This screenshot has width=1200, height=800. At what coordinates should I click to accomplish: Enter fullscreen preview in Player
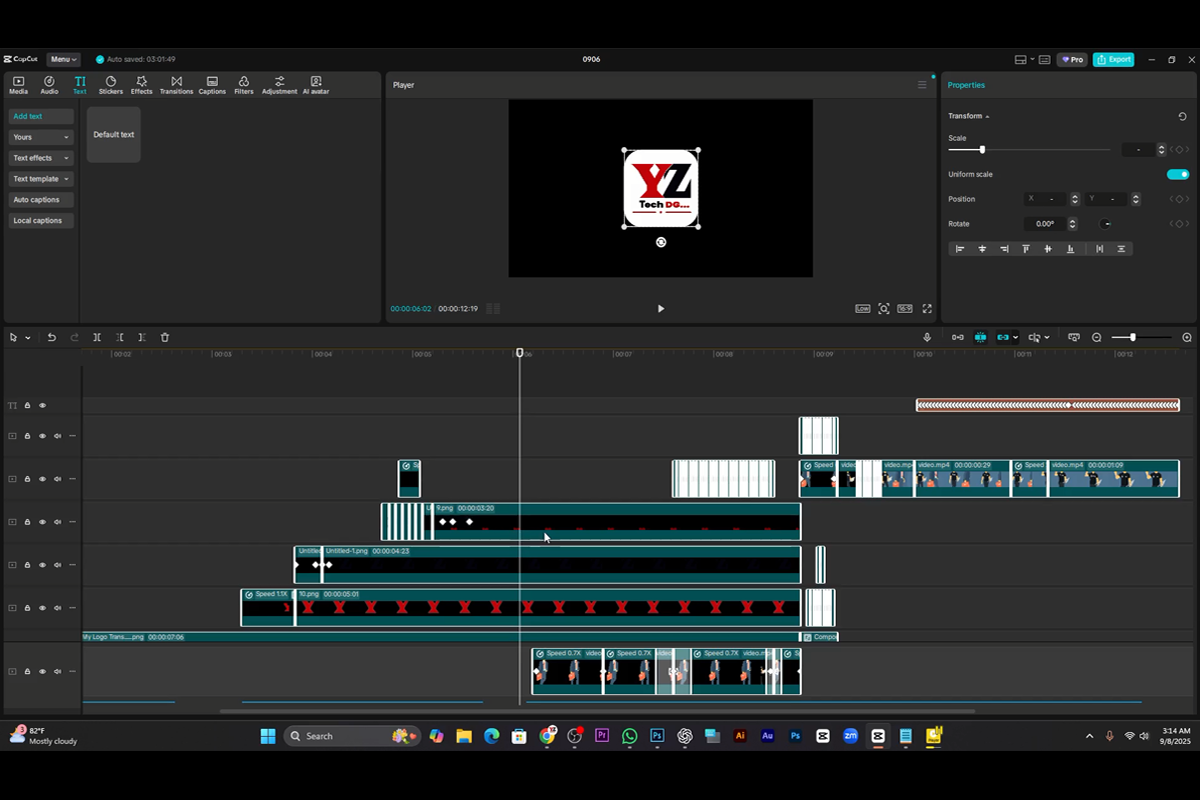[927, 309]
